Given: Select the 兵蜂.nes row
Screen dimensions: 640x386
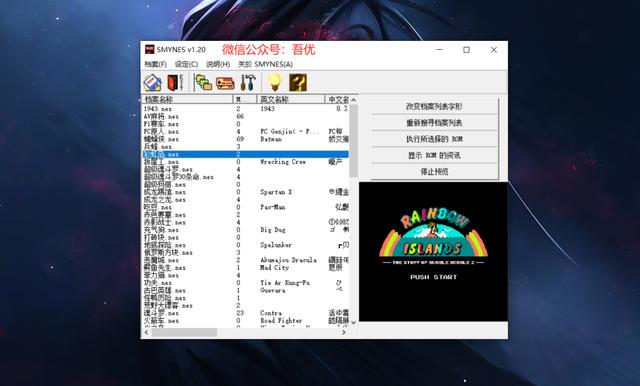Looking at the screenshot, I should (x=246, y=146).
